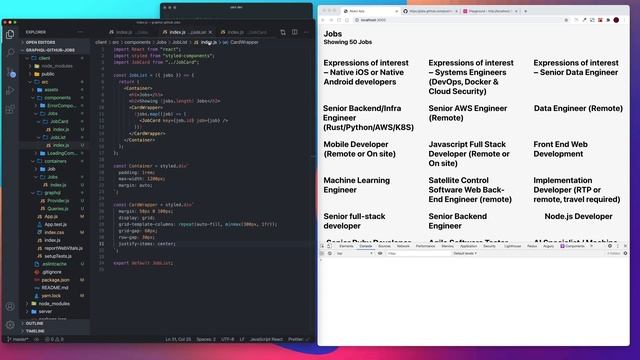The height and width of the screenshot is (360, 640).
Task: Open Provider.js in the file tree
Action: 58,201
